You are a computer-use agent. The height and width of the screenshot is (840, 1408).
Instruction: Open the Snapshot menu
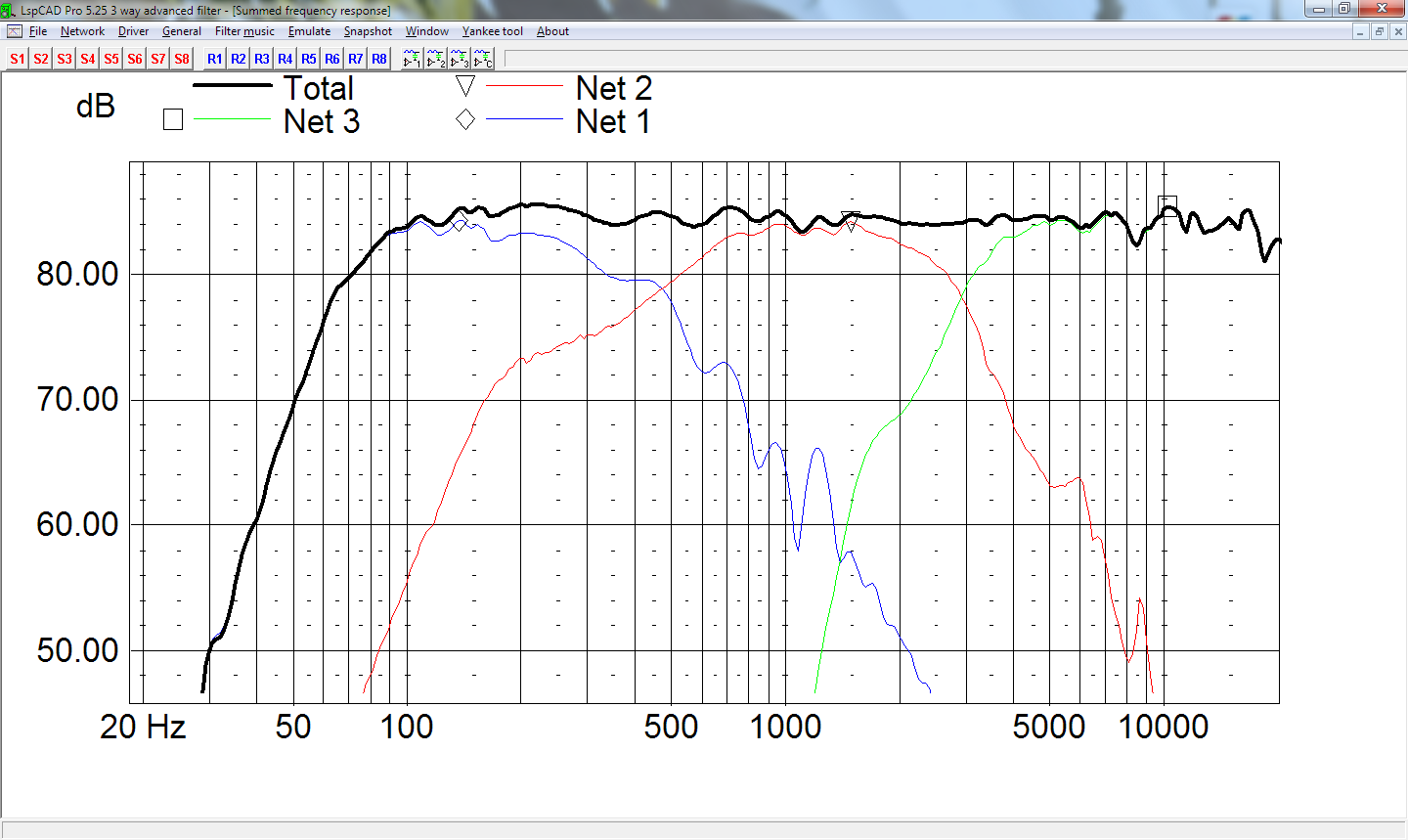coord(368,31)
